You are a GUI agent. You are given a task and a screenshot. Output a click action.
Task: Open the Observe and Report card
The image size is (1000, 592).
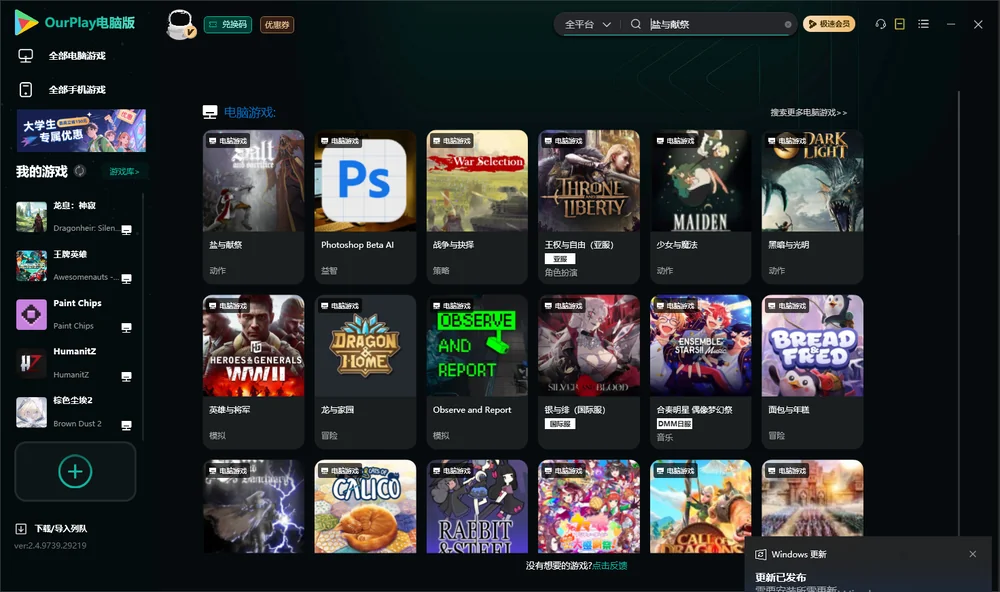click(x=477, y=372)
